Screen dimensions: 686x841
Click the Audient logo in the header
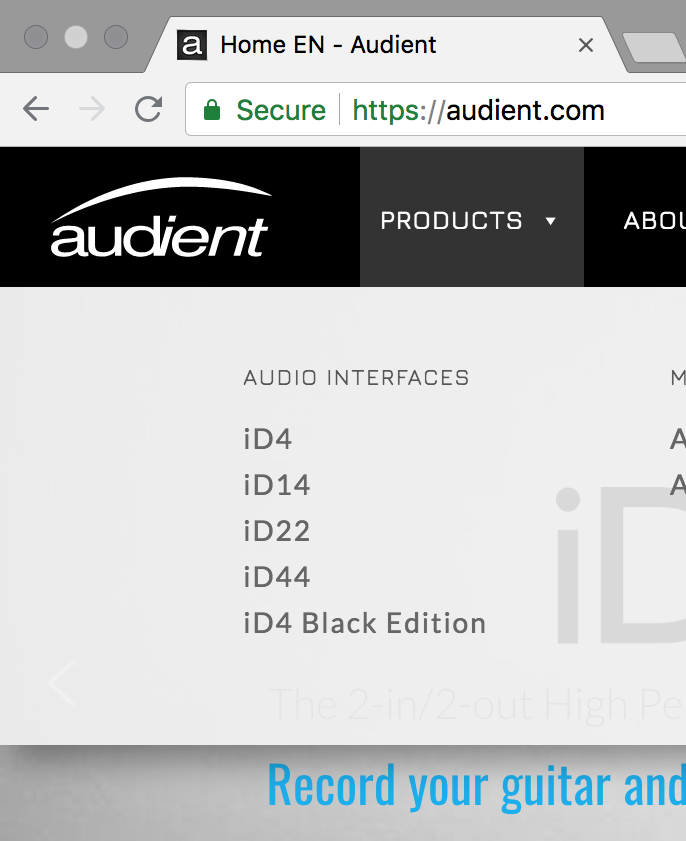[x=161, y=218]
